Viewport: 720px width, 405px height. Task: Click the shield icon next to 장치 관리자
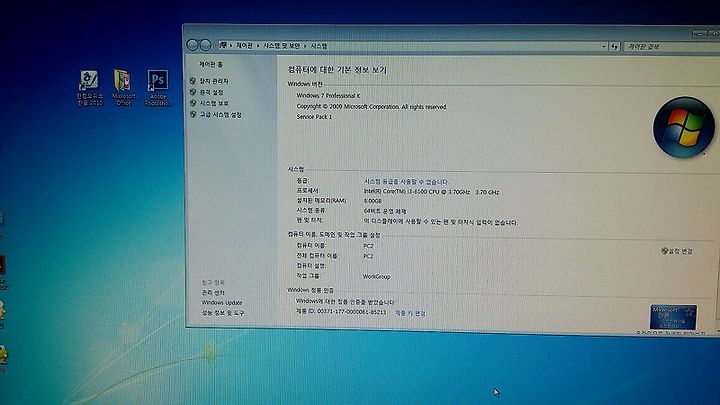pos(193,81)
